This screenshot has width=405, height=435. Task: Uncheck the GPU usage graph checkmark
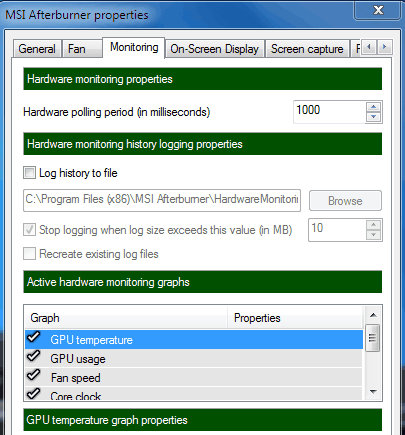coord(33,356)
